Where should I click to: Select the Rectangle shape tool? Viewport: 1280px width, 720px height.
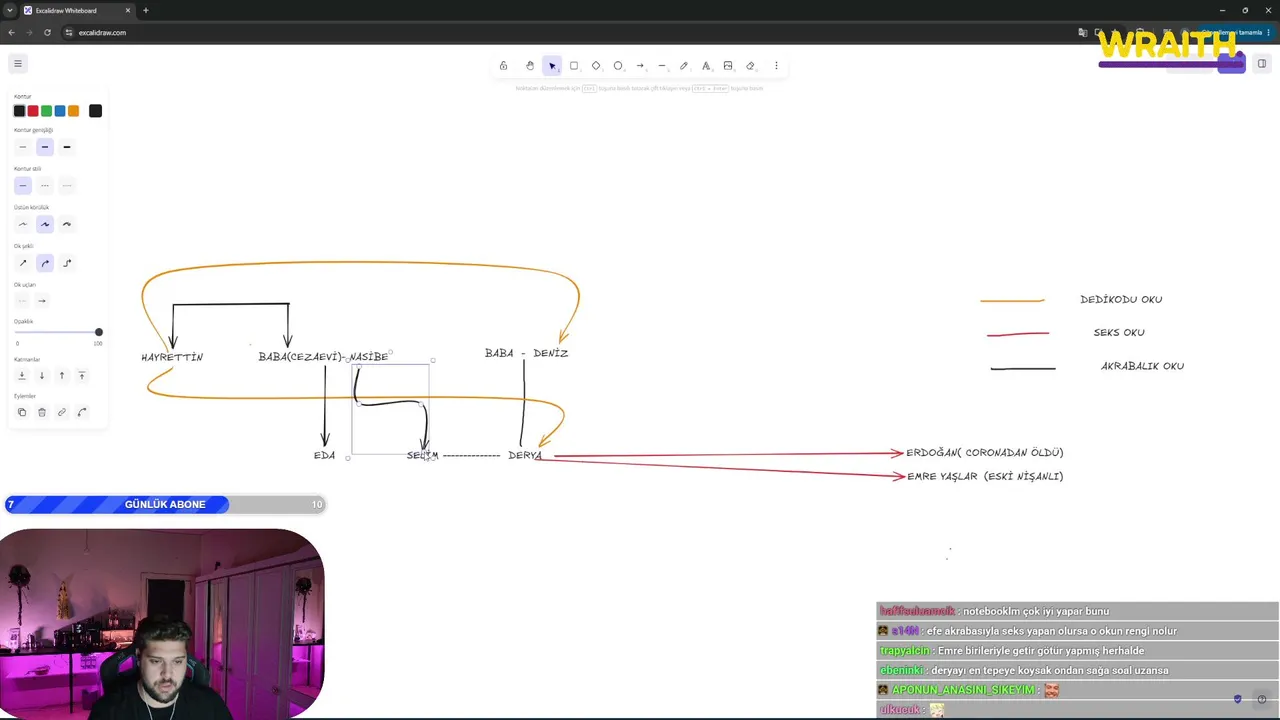(x=574, y=66)
